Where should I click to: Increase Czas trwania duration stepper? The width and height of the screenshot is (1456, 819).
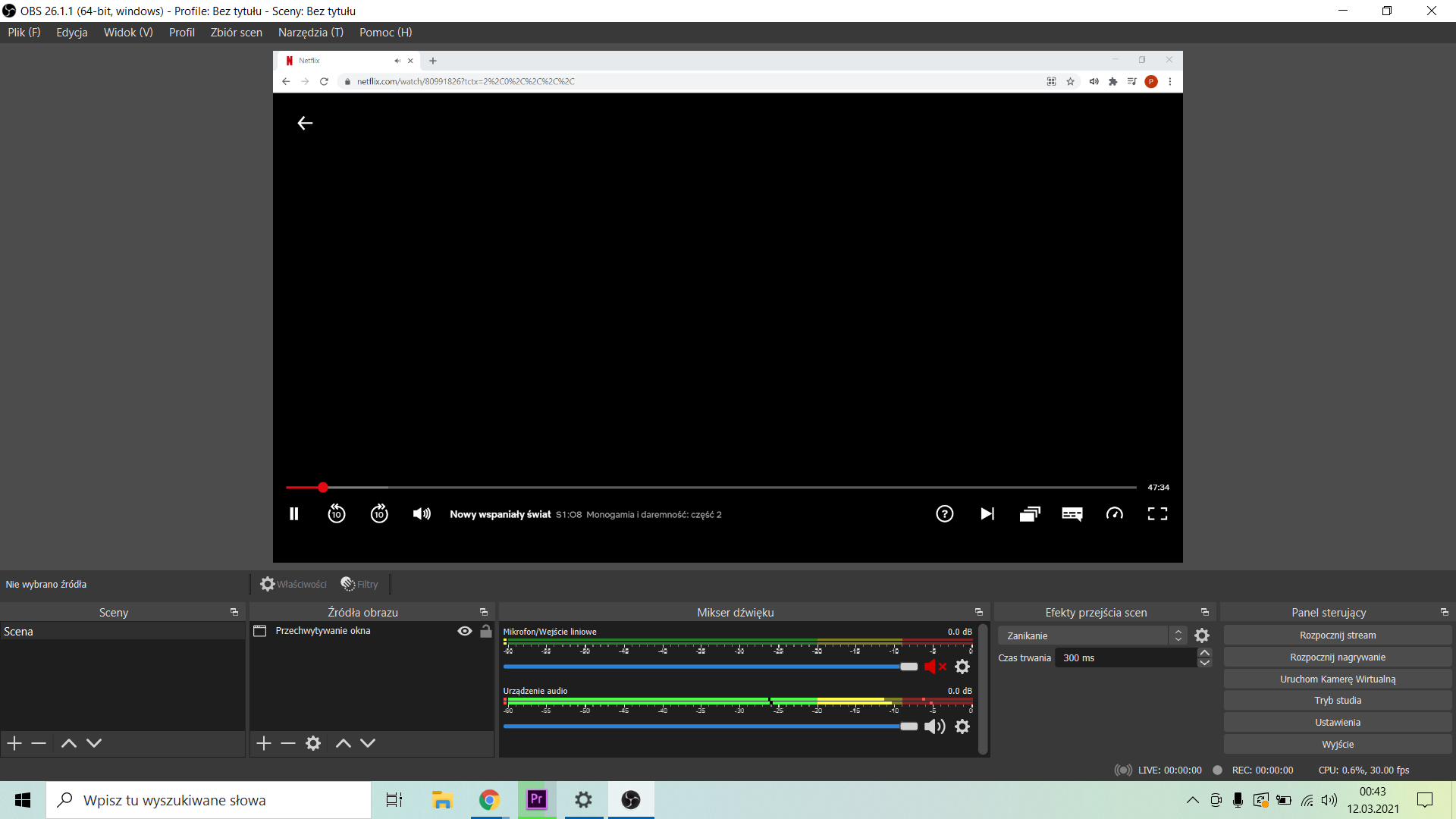click(x=1204, y=653)
